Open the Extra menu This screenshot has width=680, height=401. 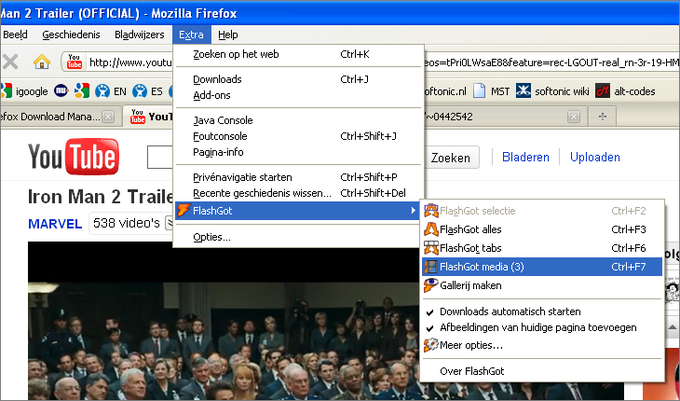click(x=191, y=35)
